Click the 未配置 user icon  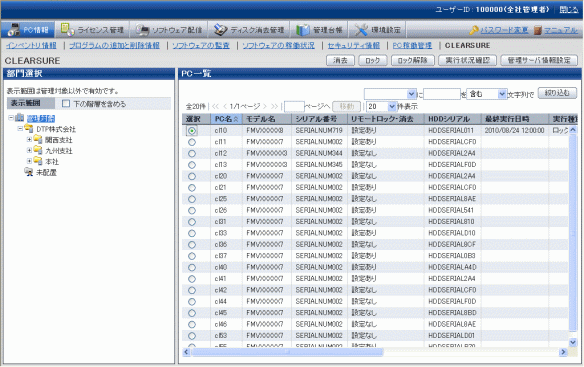[29, 172]
